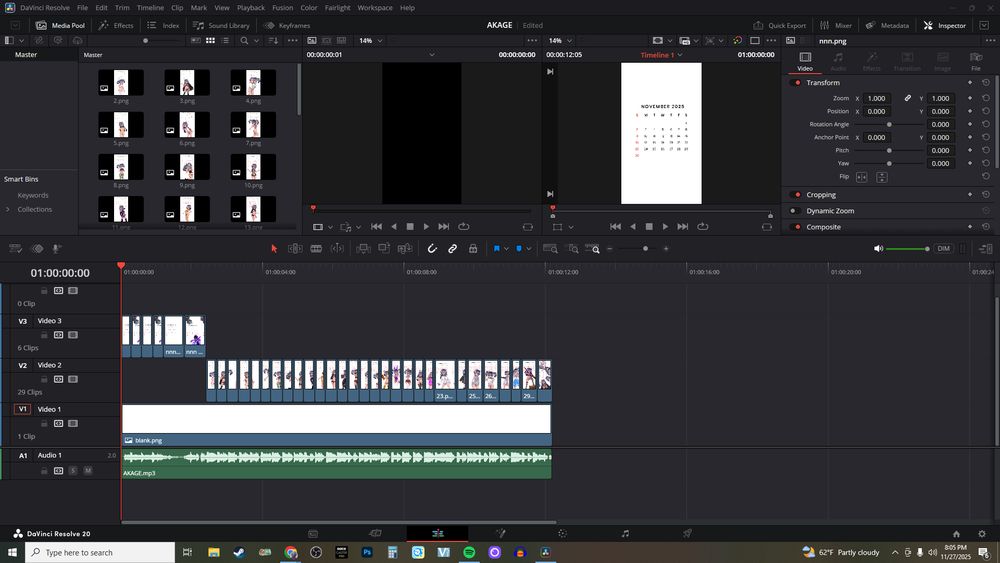
Task: Switch to the File tab in Inspector
Action: (975, 62)
